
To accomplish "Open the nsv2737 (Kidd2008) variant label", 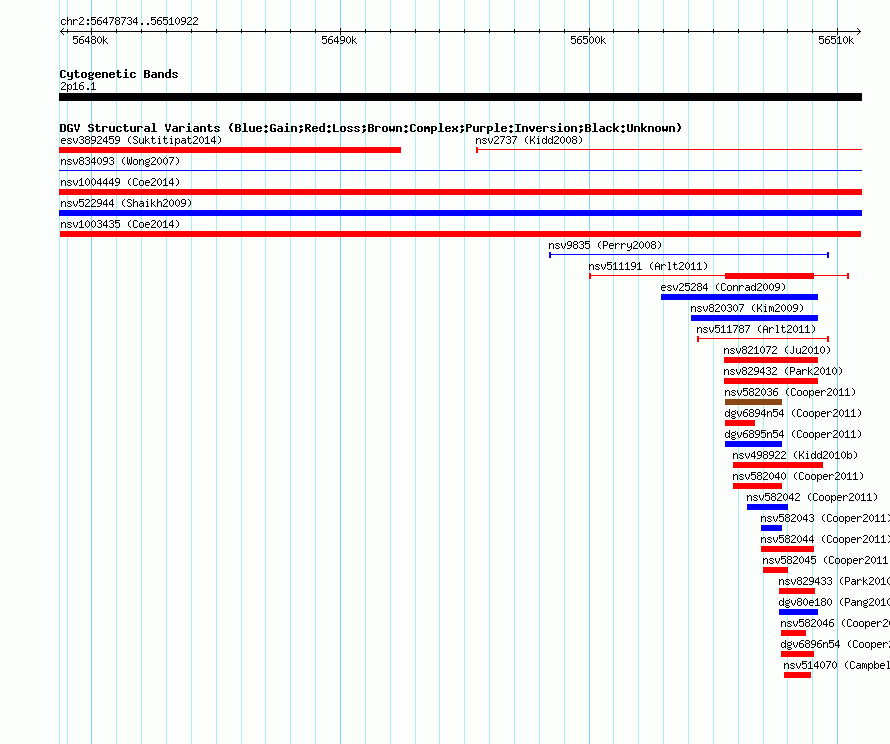I will click(x=529, y=140).
